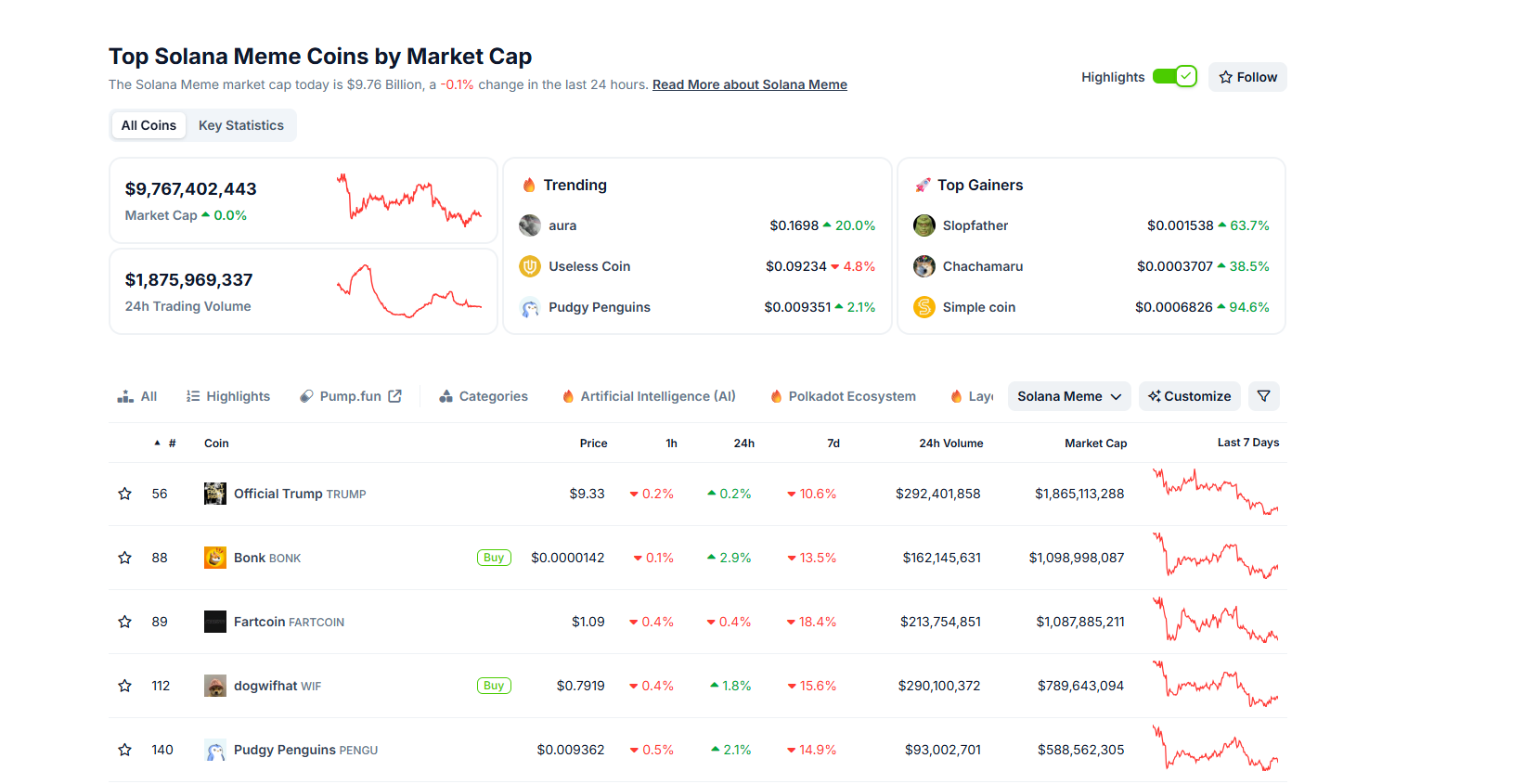Select the All filter tab
This screenshot has width=1537, height=784.
tap(137, 396)
